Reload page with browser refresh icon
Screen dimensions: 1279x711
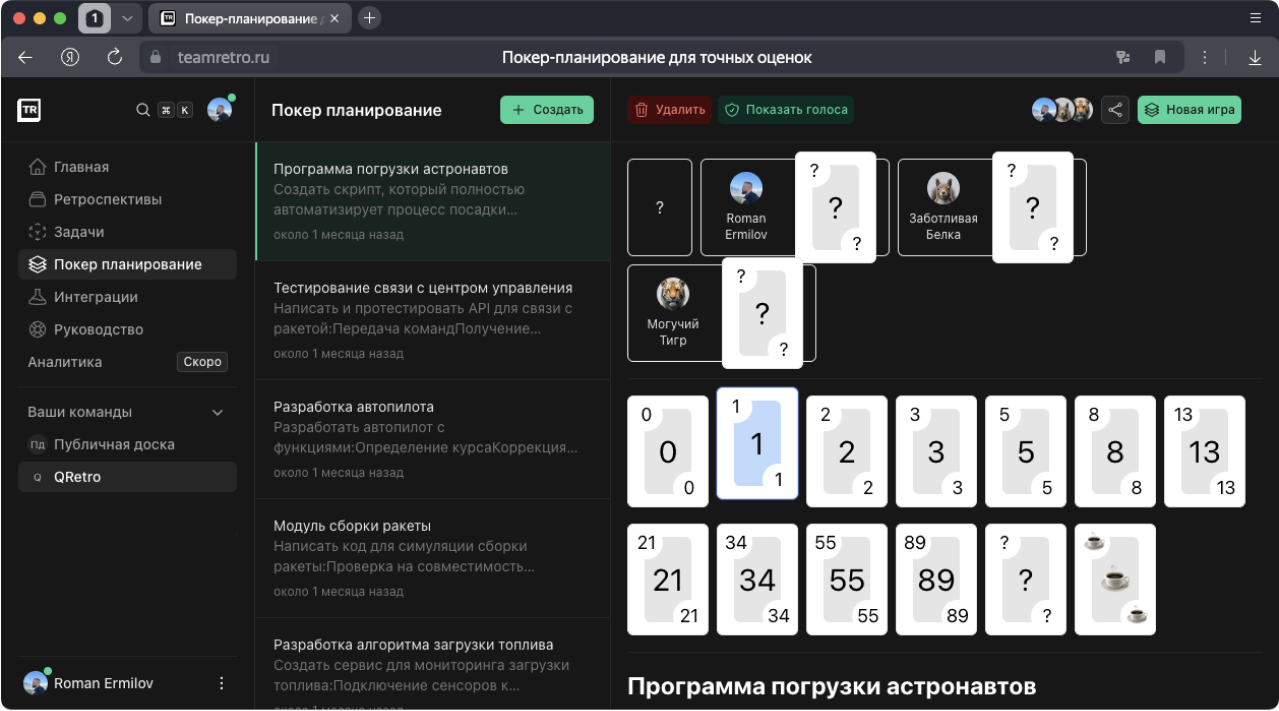[114, 57]
